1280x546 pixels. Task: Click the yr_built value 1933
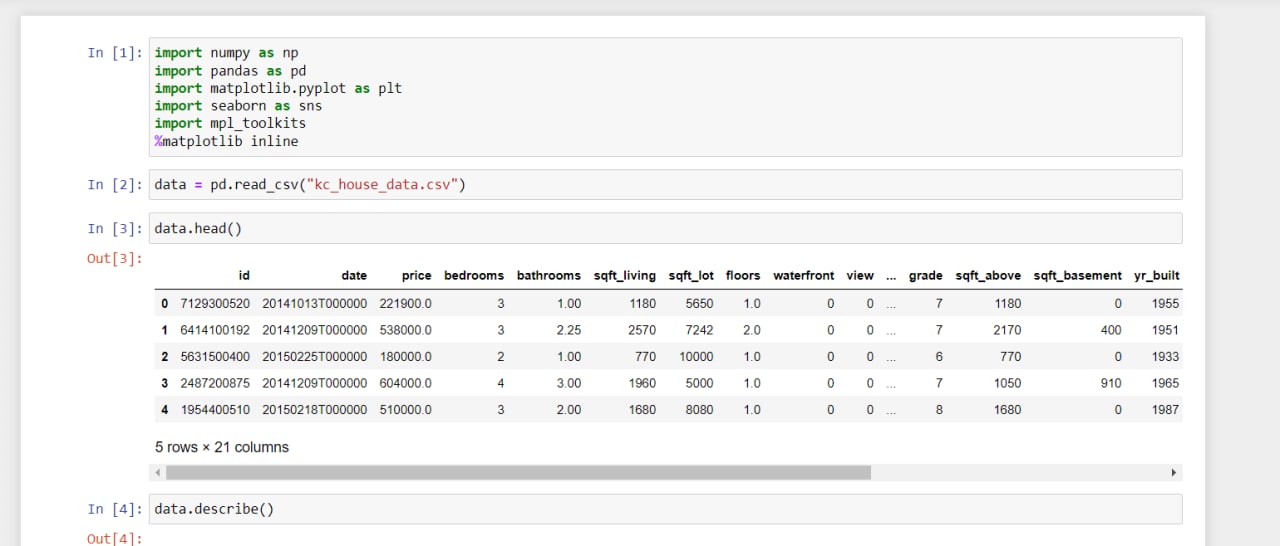point(1166,356)
